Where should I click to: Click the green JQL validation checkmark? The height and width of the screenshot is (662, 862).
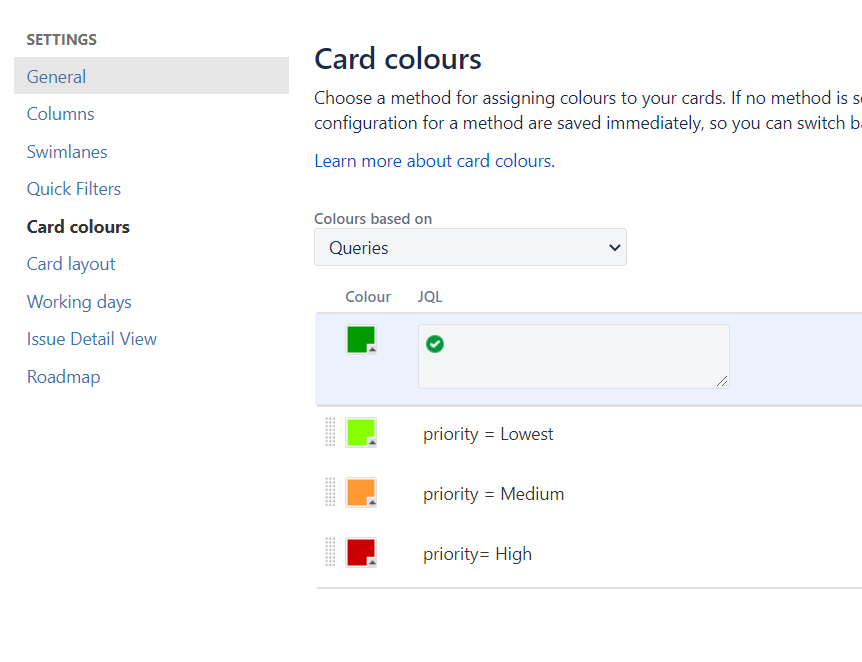(x=435, y=343)
